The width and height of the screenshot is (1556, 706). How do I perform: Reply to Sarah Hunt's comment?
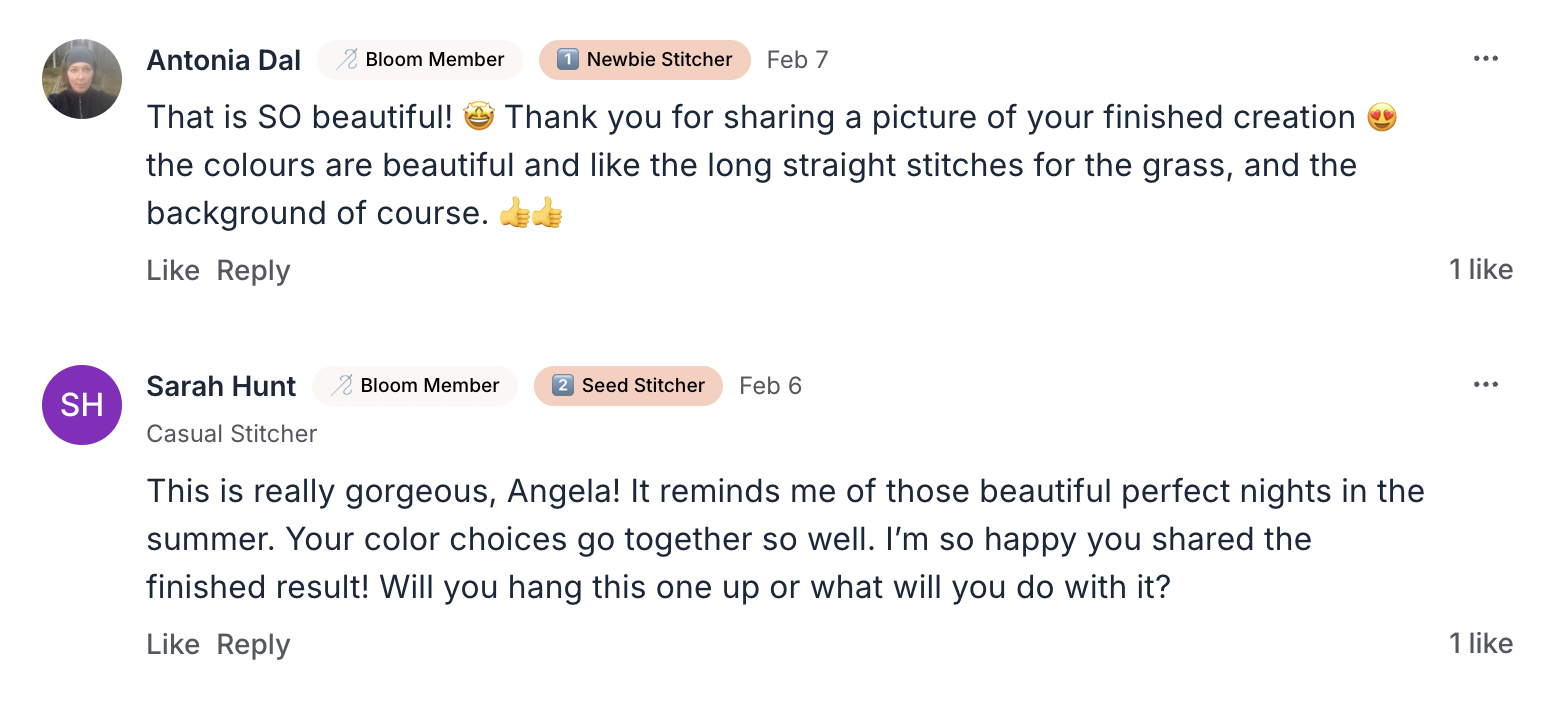coord(252,644)
